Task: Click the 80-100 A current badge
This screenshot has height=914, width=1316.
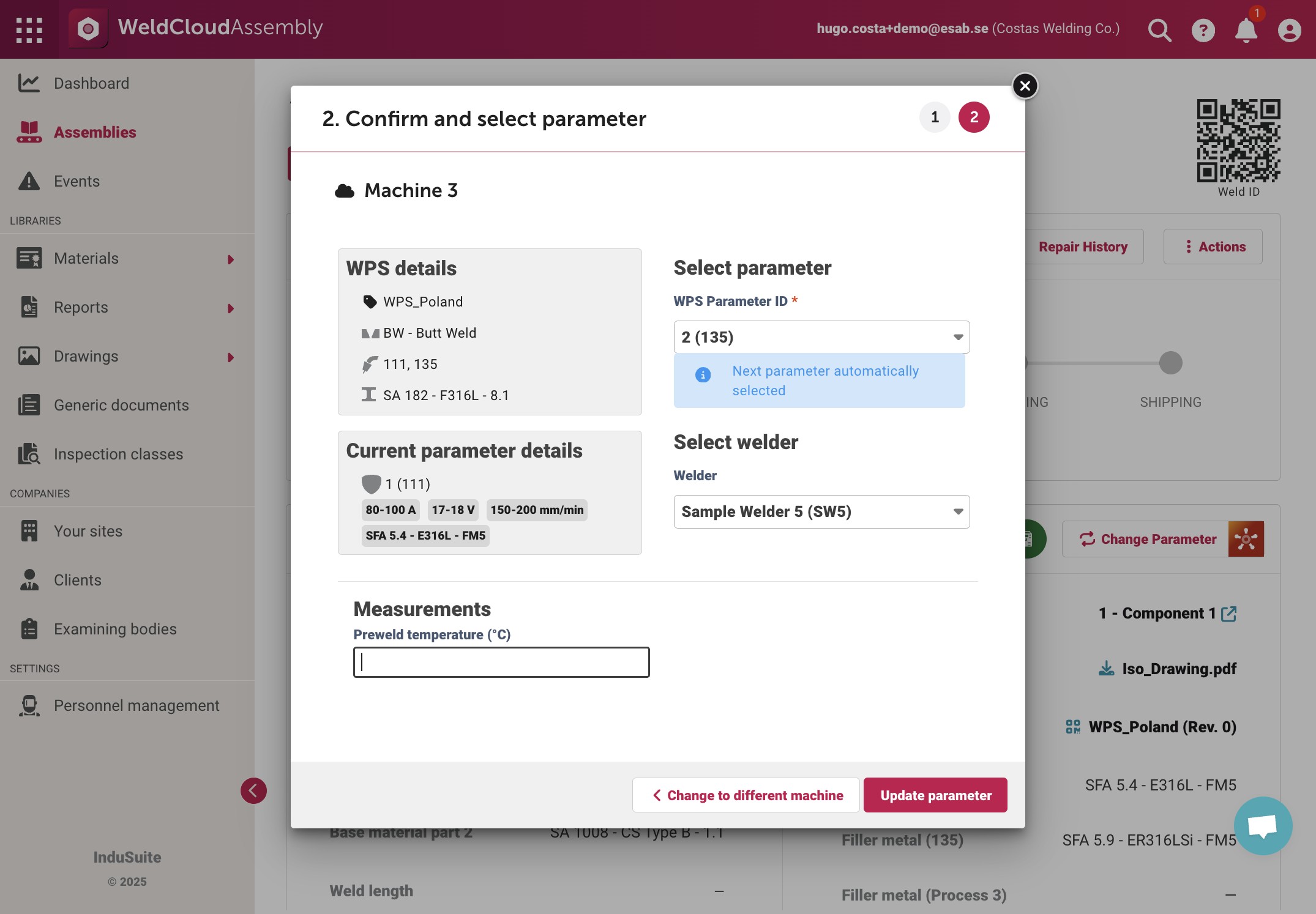Action: tap(391, 510)
